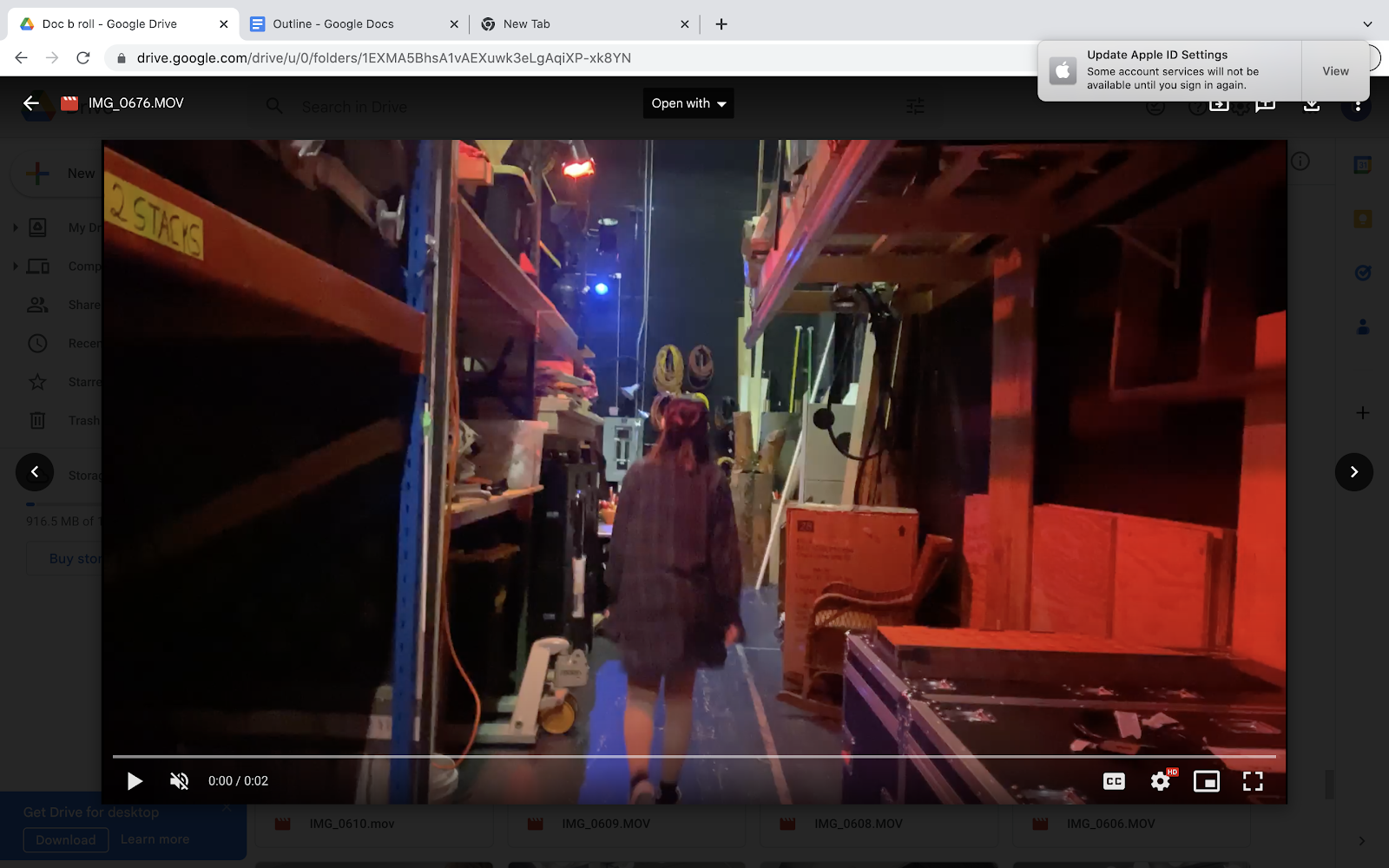
Task: Select file IMG_0606.MOV
Action: tap(1132, 825)
